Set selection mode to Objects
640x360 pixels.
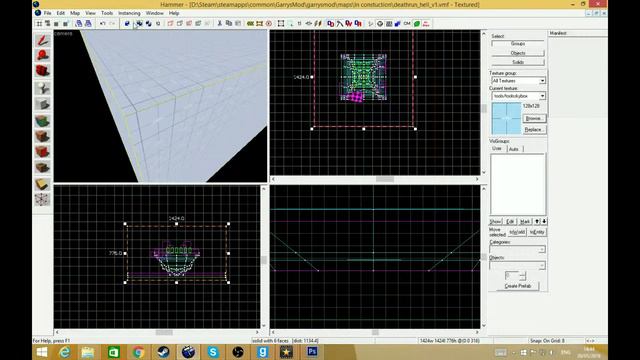coord(518,53)
